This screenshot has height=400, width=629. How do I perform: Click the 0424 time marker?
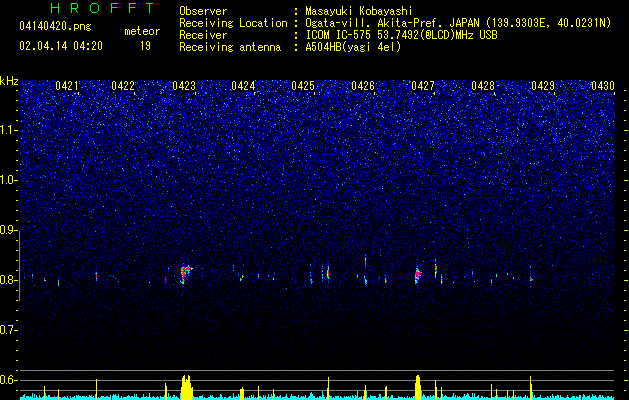[x=243, y=85]
